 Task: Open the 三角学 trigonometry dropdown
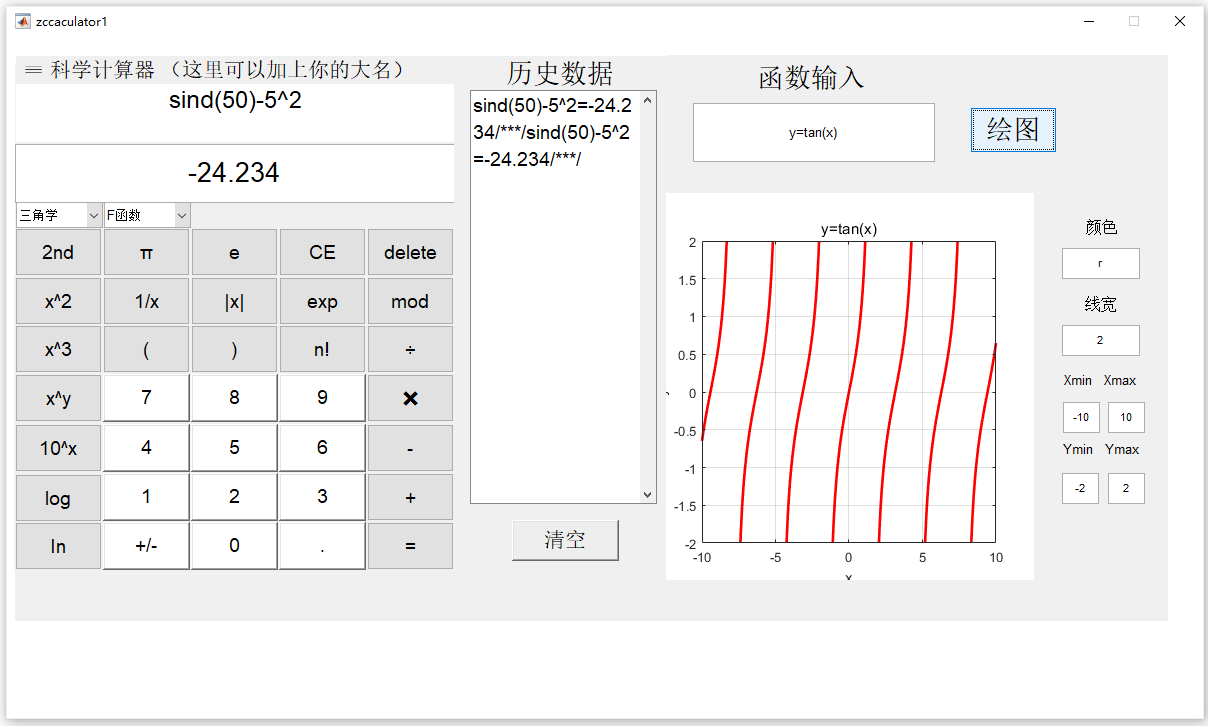coord(59,215)
